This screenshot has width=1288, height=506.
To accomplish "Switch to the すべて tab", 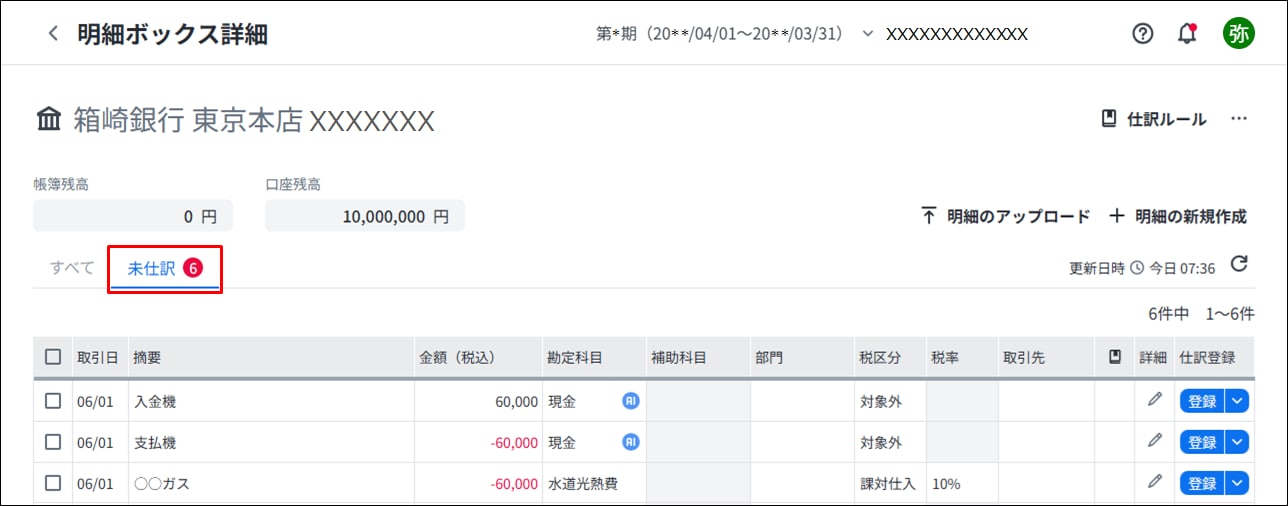I will click(72, 268).
